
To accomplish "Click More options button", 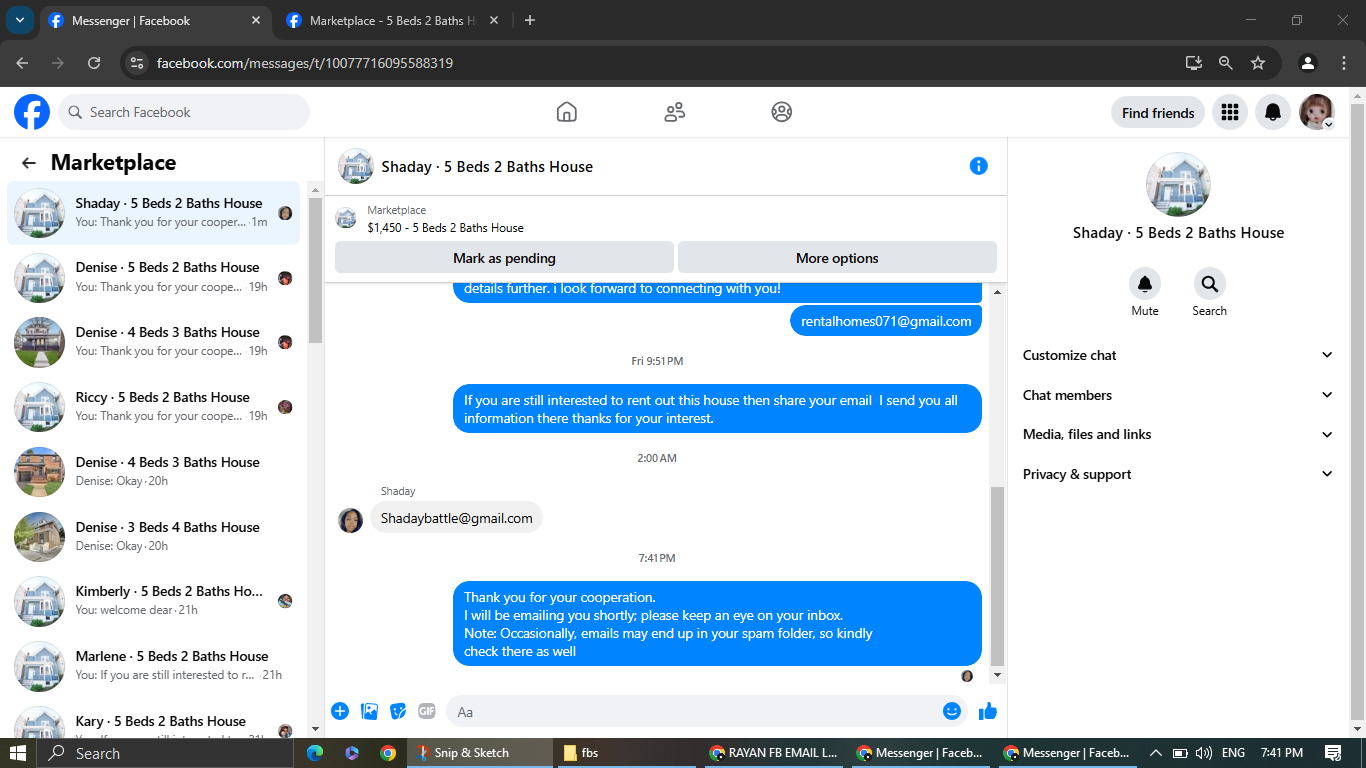I will pyautogui.click(x=837, y=258).
